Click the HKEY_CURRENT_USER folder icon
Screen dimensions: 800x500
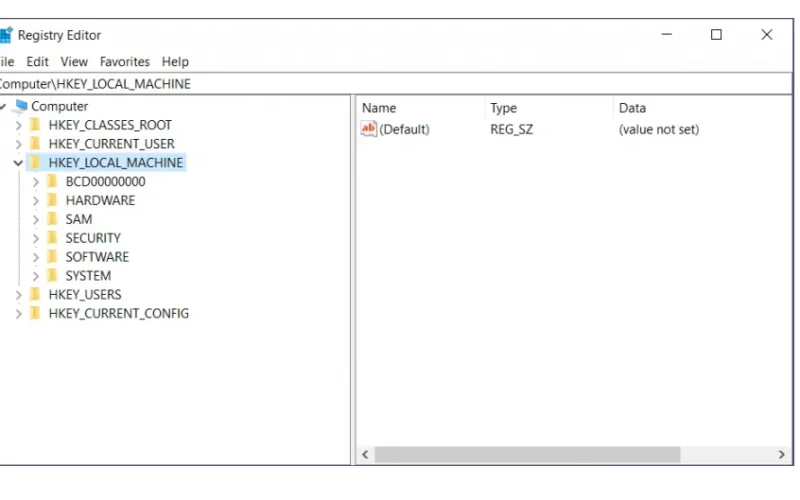point(35,144)
